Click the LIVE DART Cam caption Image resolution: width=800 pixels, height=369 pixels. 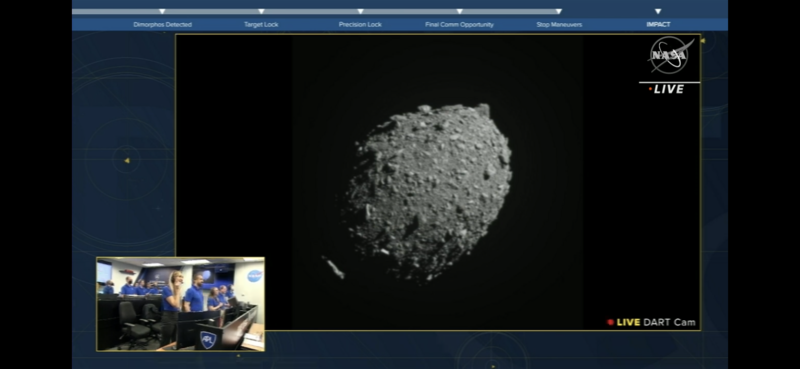pos(656,323)
